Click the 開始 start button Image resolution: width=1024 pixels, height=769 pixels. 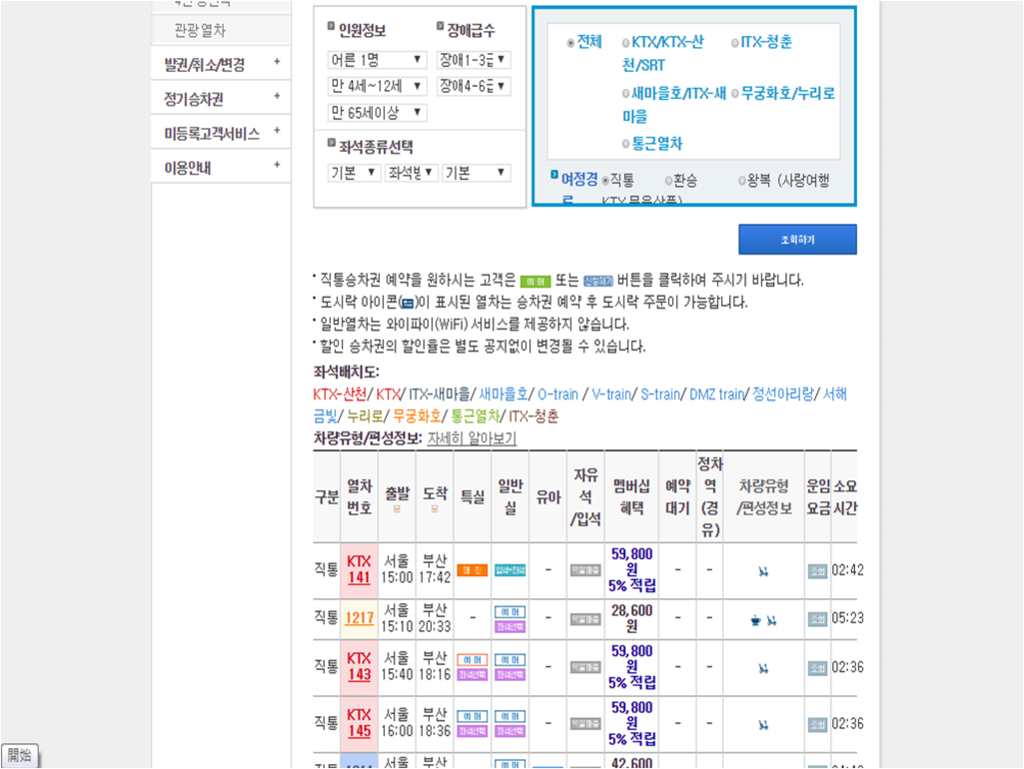click(20, 756)
